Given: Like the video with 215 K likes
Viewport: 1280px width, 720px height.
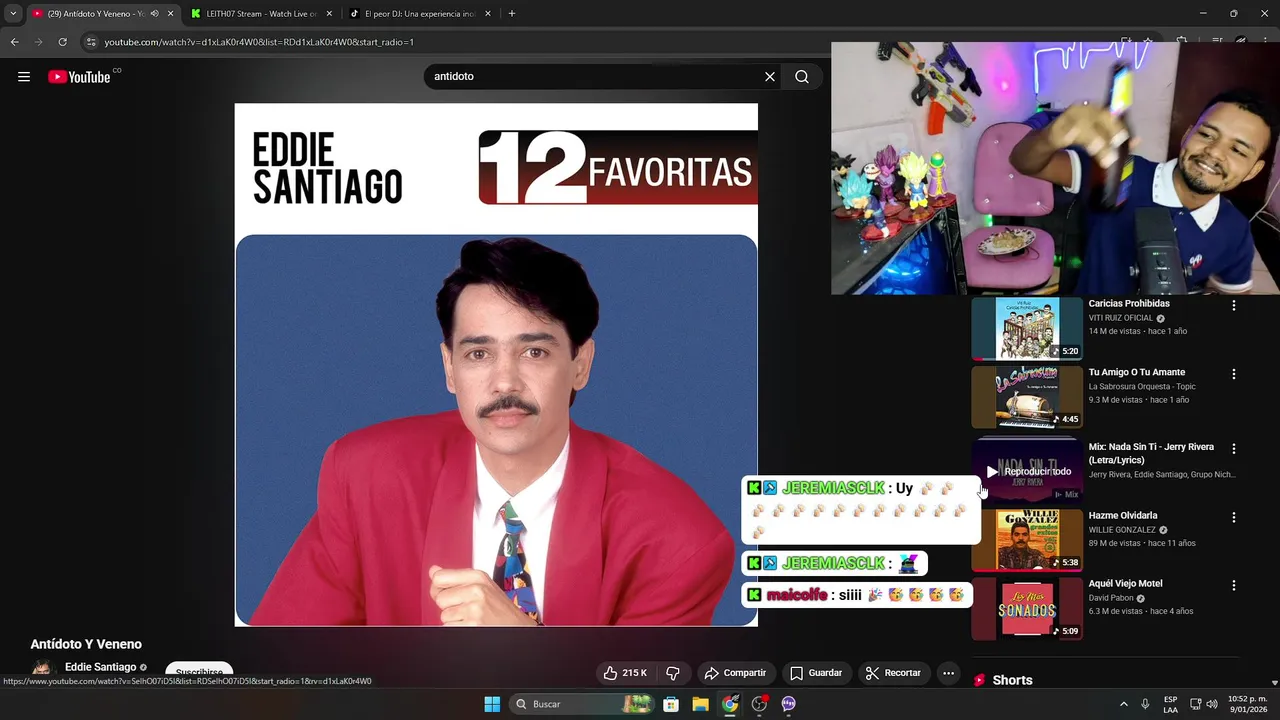Looking at the screenshot, I should point(625,673).
